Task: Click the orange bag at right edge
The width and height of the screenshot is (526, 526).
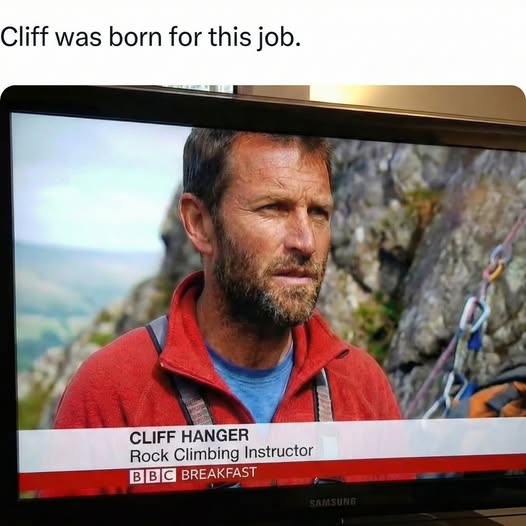Action: pos(498,399)
